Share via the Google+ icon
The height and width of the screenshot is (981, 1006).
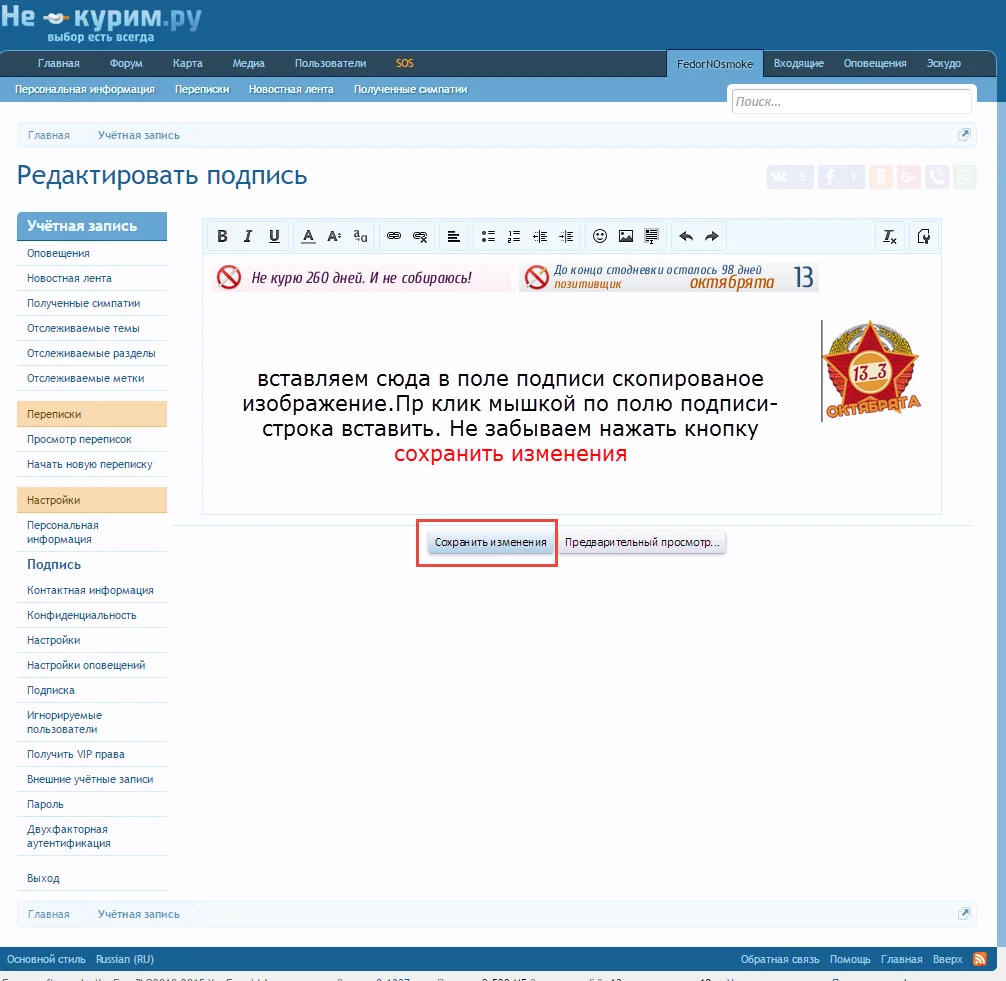pos(908,176)
